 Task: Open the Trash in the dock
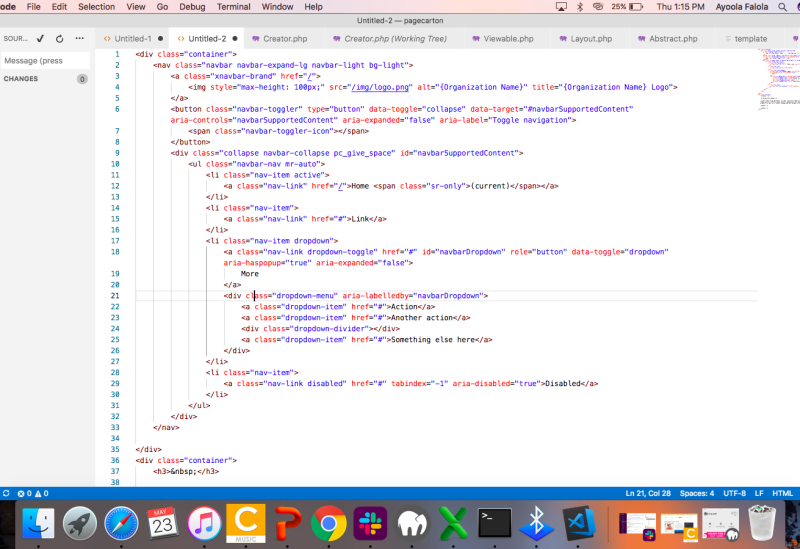coord(762,523)
